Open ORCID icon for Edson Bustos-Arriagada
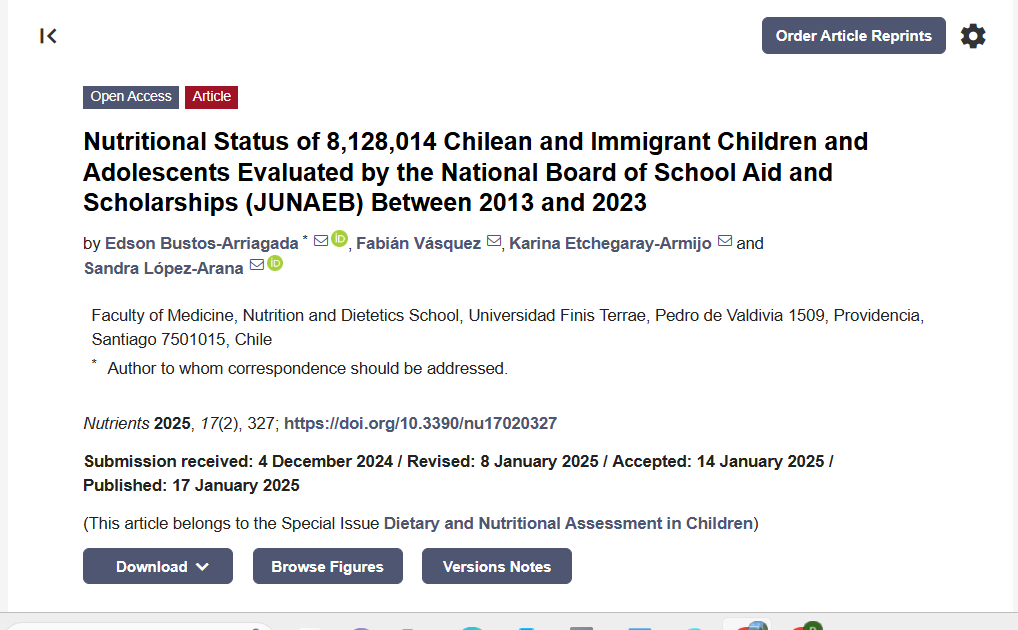 [x=339, y=239]
